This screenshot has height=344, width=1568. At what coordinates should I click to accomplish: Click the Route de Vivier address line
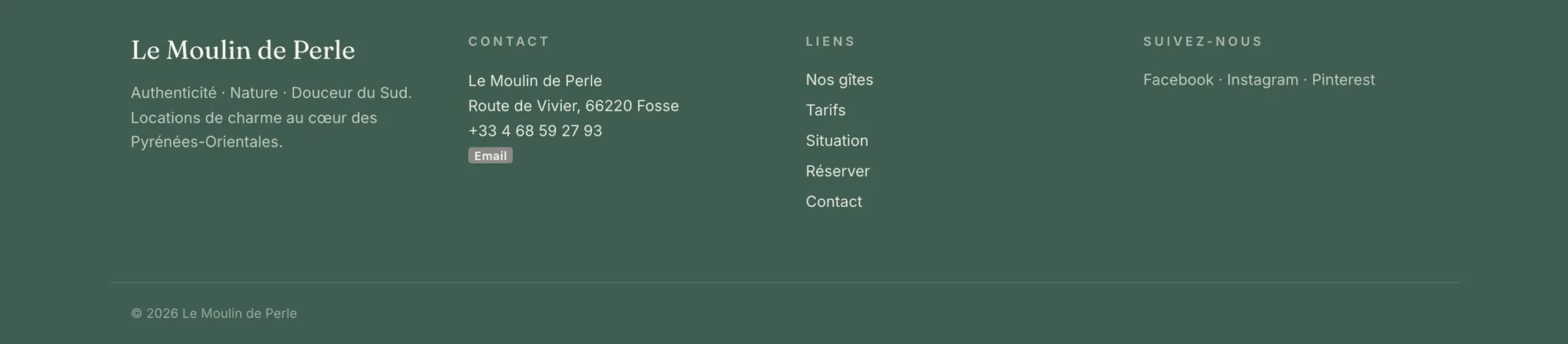click(x=573, y=106)
